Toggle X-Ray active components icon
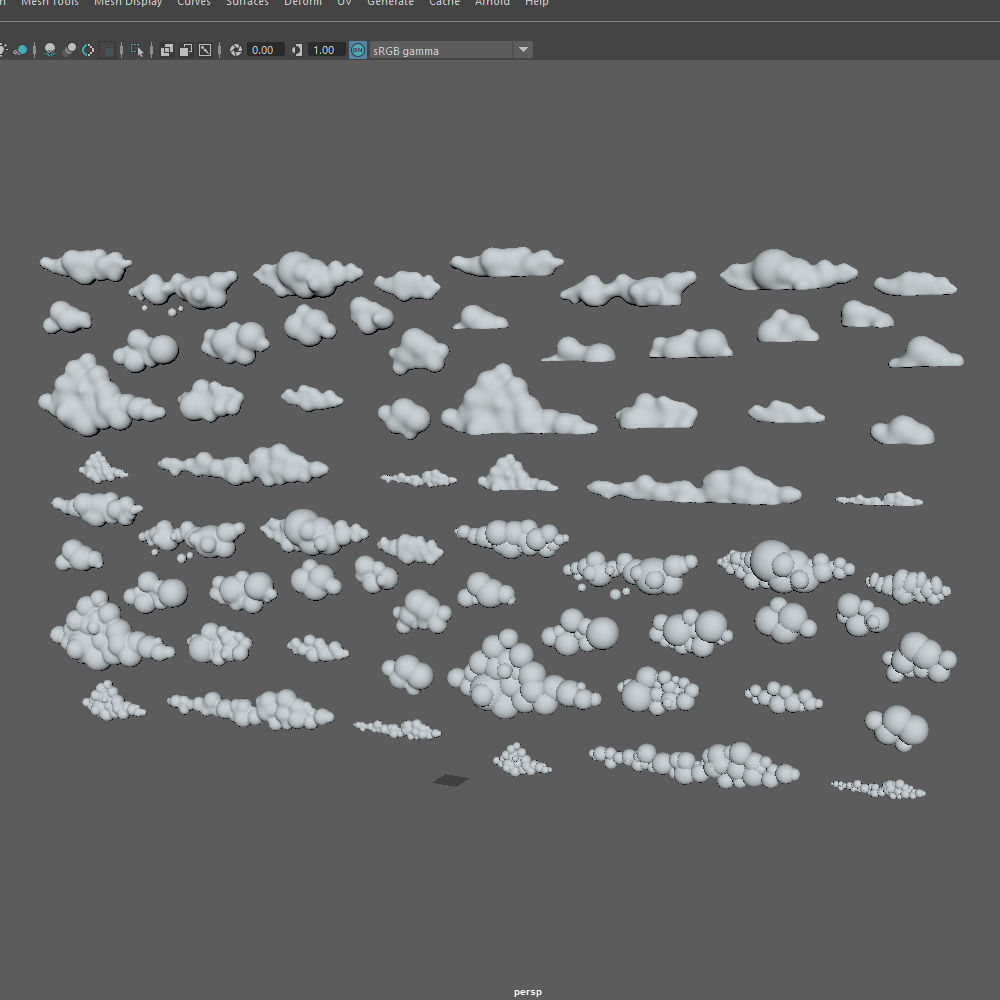 186,50
